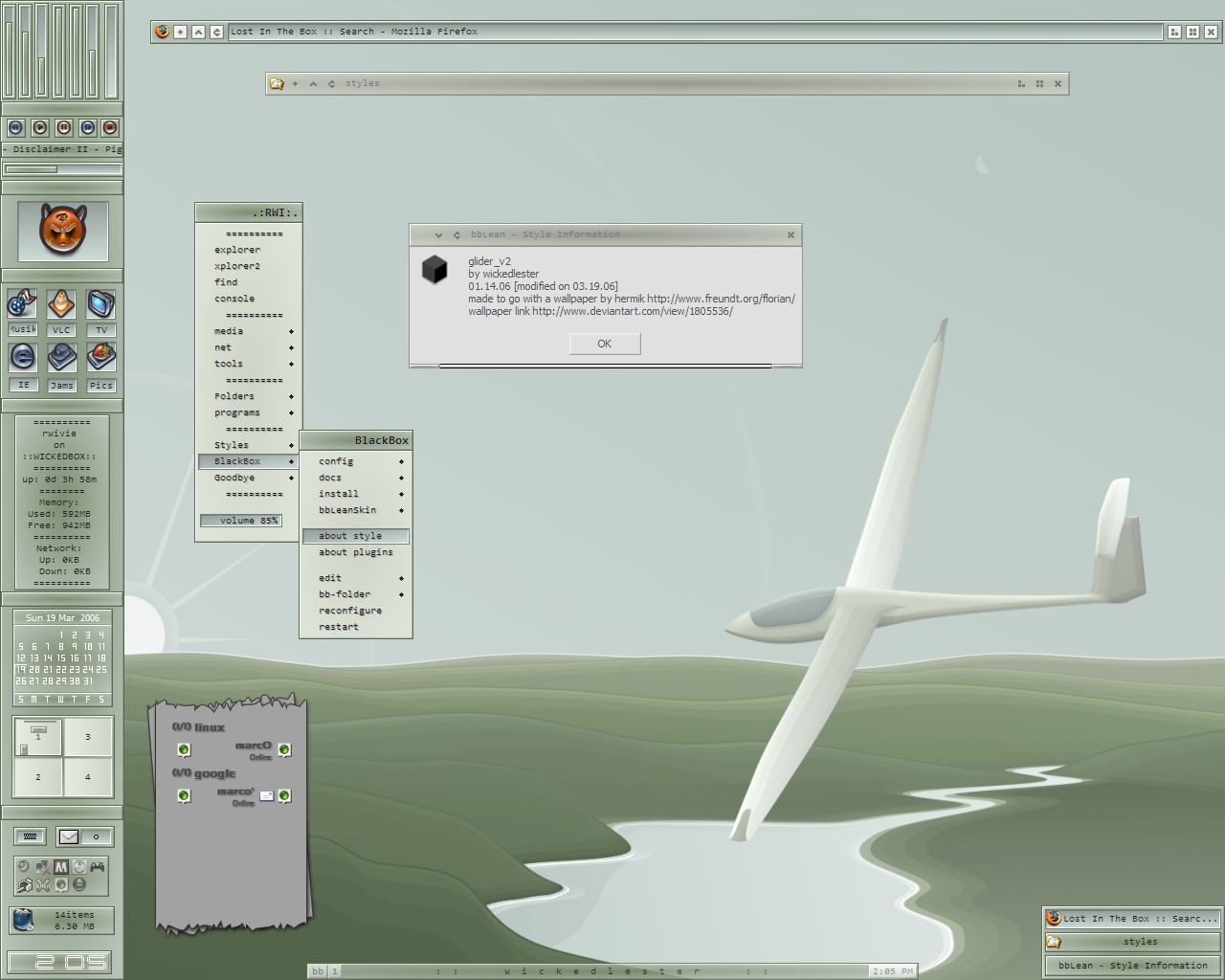
Task: Click OK in the Style Information dialog
Action: 605,344
